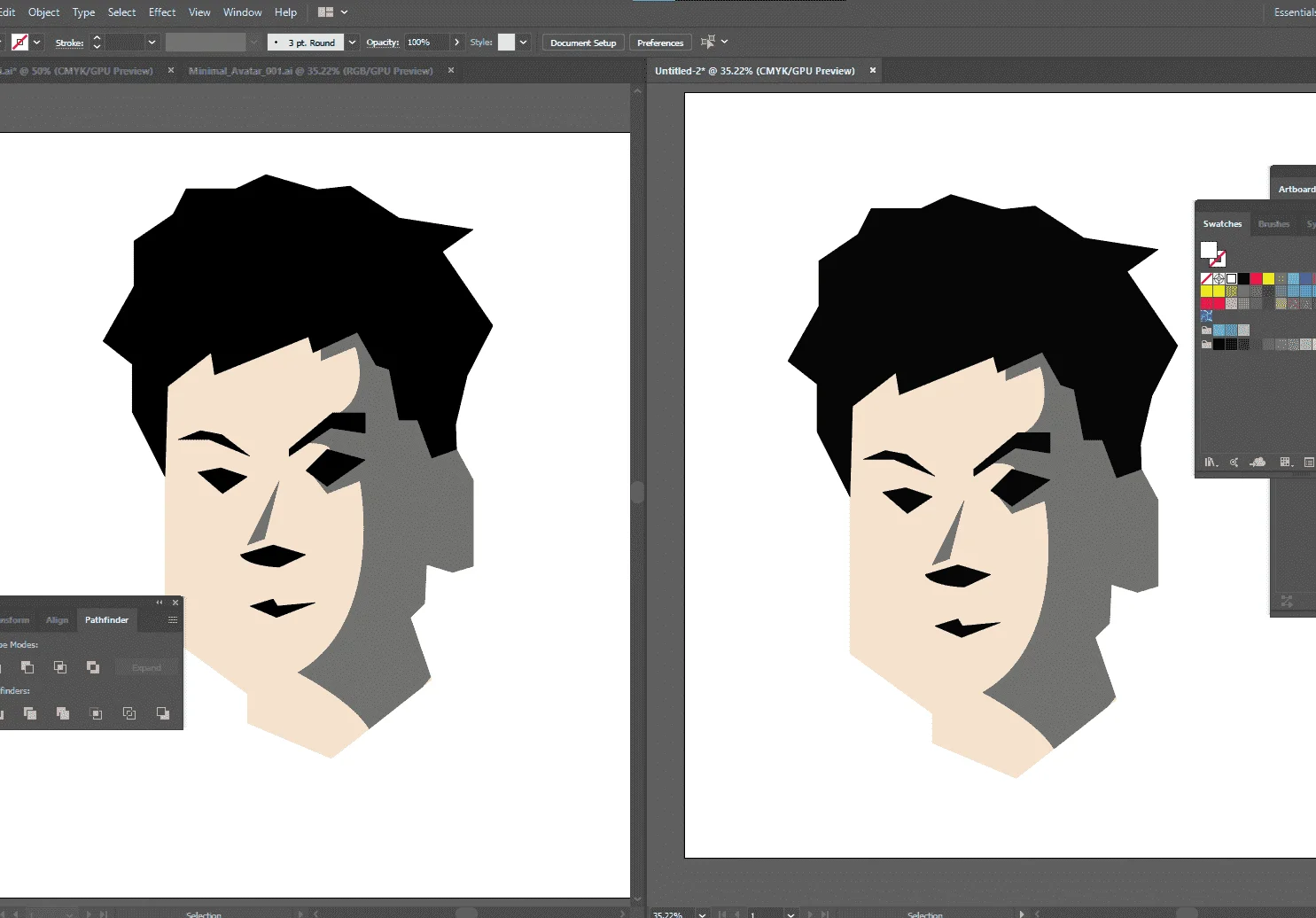Open the Type menu

(x=83, y=12)
